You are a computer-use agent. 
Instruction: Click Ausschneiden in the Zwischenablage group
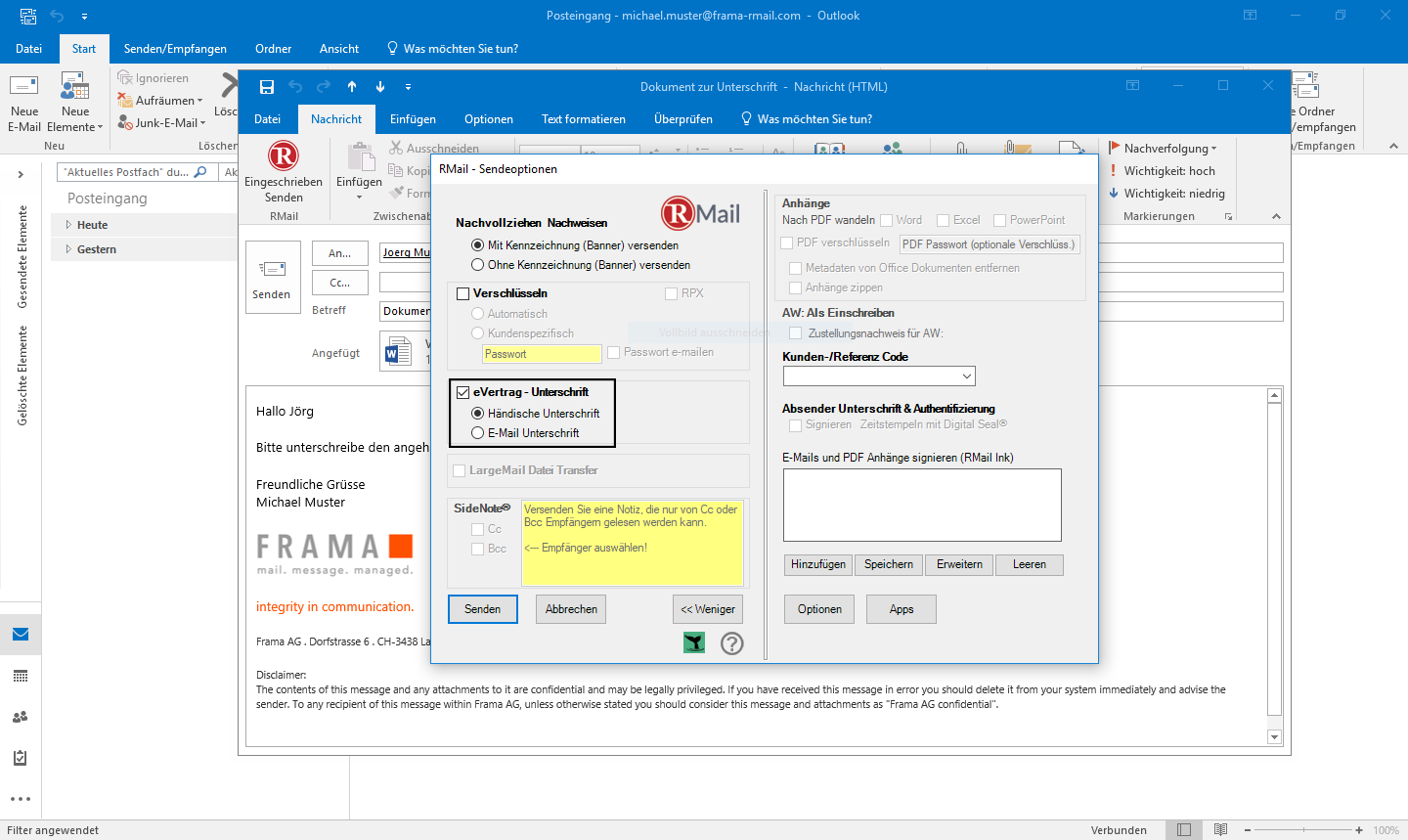[434, 149]
